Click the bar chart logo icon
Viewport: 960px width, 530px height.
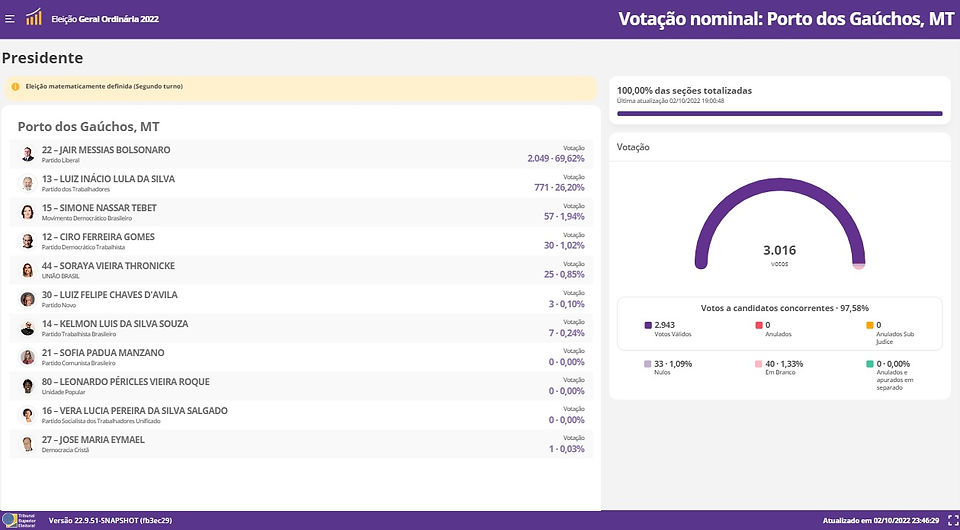point(34,17)
